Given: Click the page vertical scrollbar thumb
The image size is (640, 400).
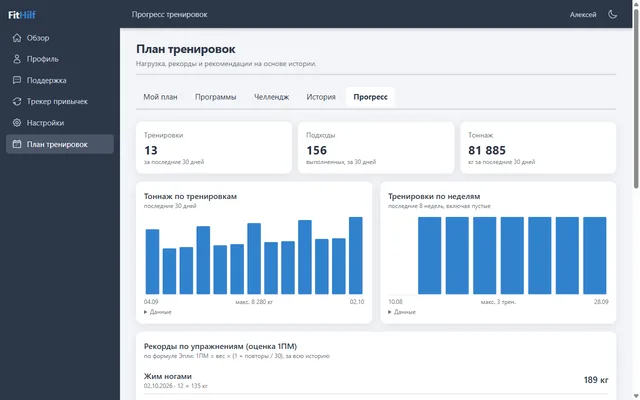Looking at the screenshot, I should pos(636,98).
